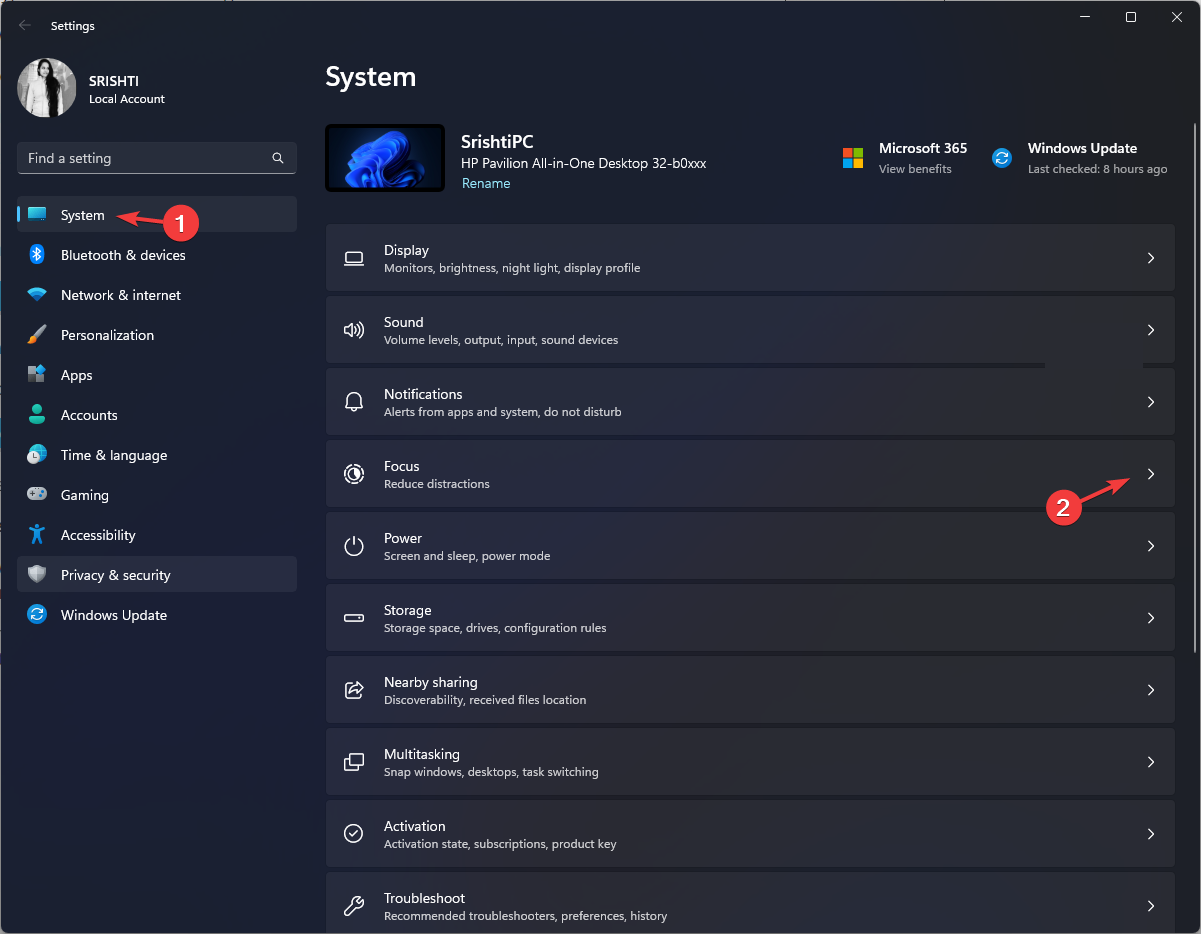
Task: Open the Sound settings row
Action: tap(750, 330)
